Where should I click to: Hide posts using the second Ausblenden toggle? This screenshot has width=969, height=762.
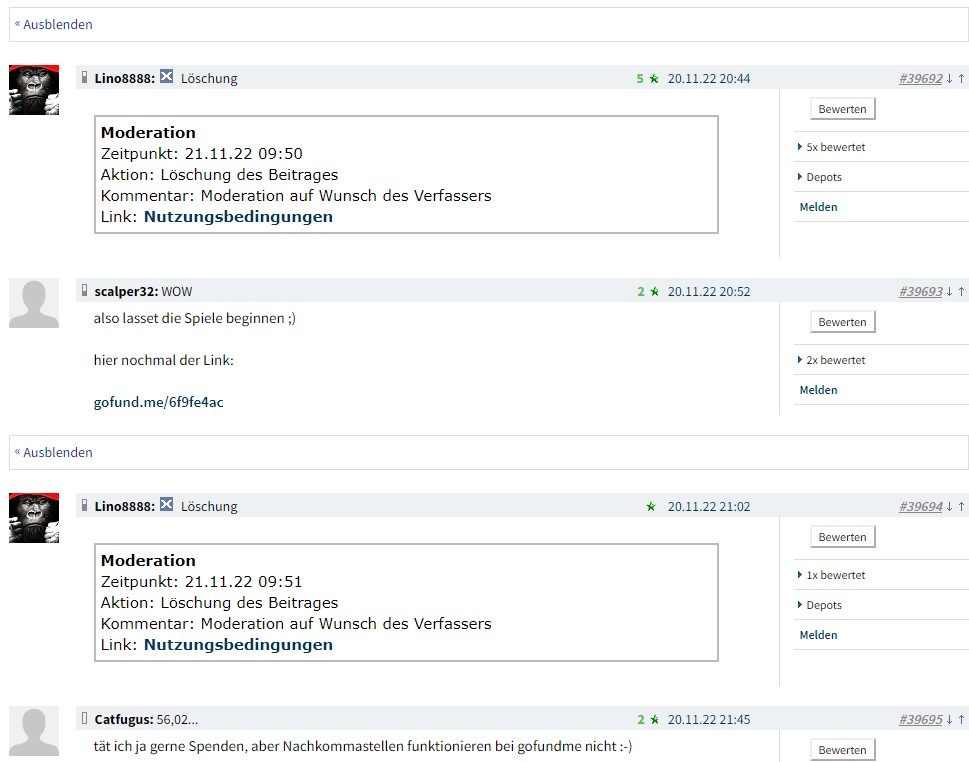tap(52, 452)
